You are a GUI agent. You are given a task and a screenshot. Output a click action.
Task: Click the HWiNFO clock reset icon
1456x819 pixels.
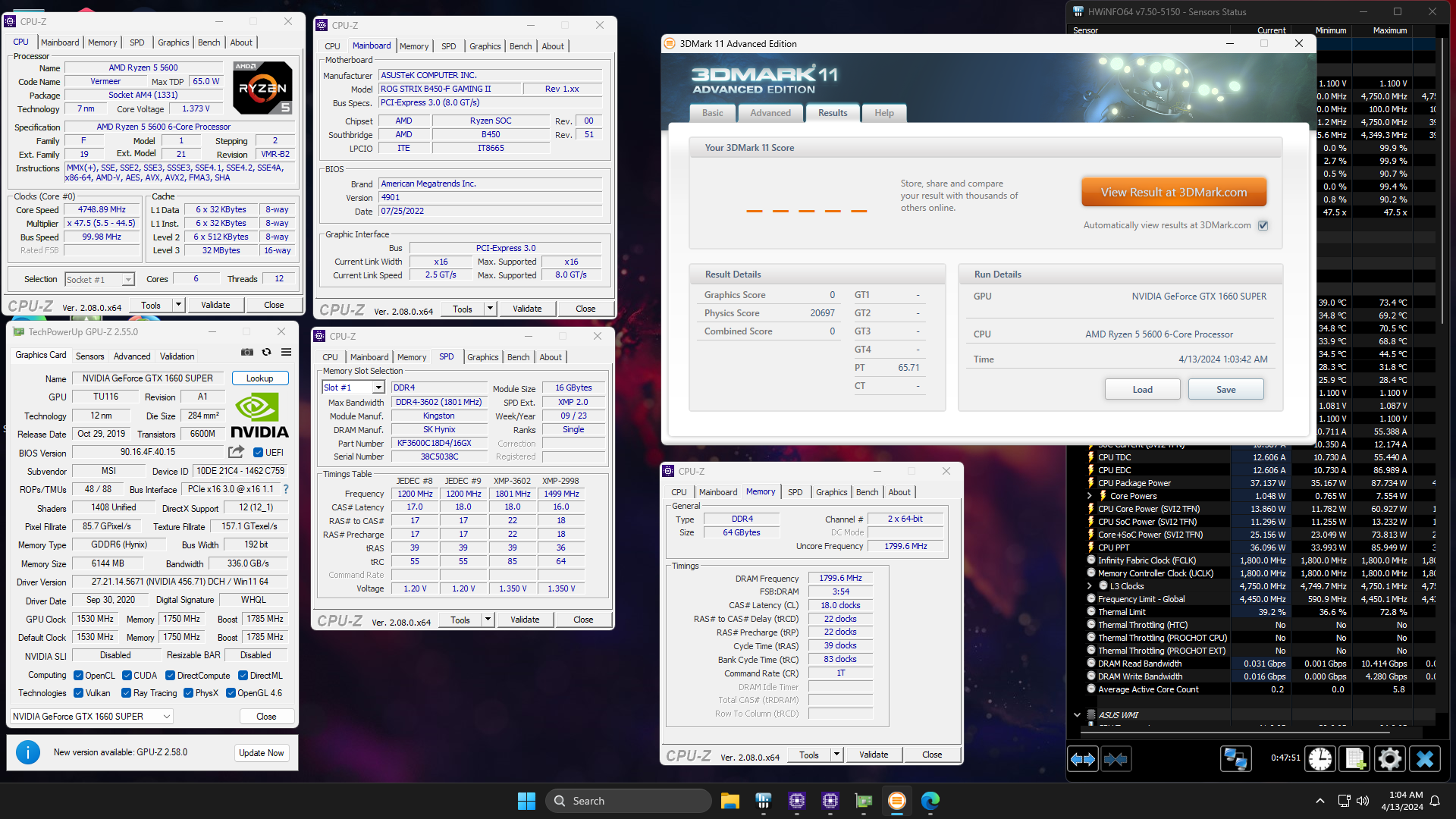click(x=1320, y=758)
